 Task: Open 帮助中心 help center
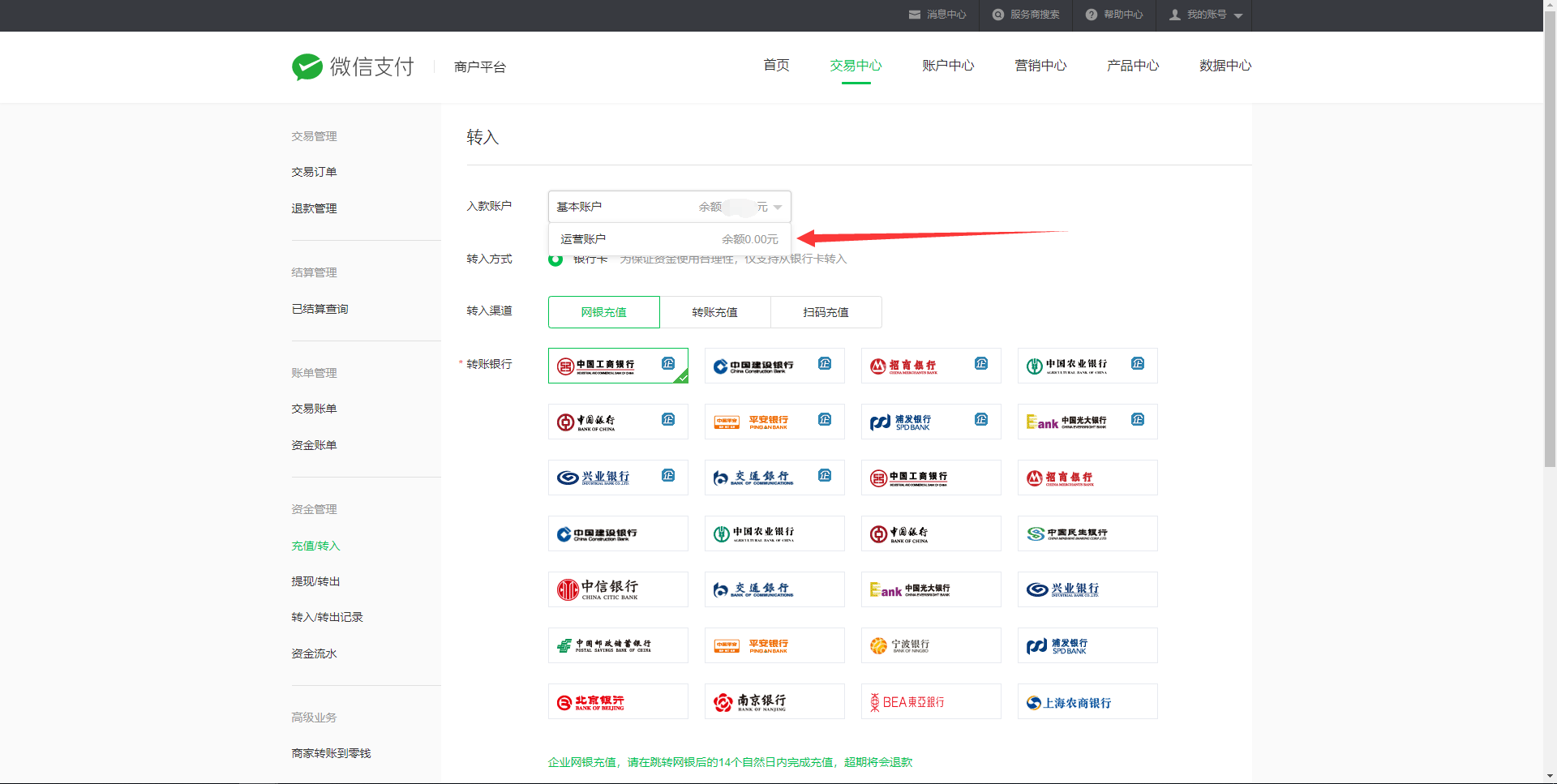pyautogui.click(x=1114, y=15)
